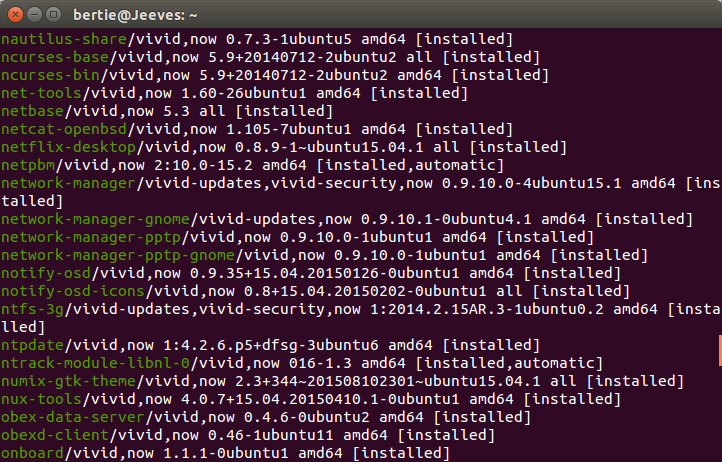This screenshot has width=722, height=462.
Task: Click the netflix-desktop package name
Action: point(68,147)
